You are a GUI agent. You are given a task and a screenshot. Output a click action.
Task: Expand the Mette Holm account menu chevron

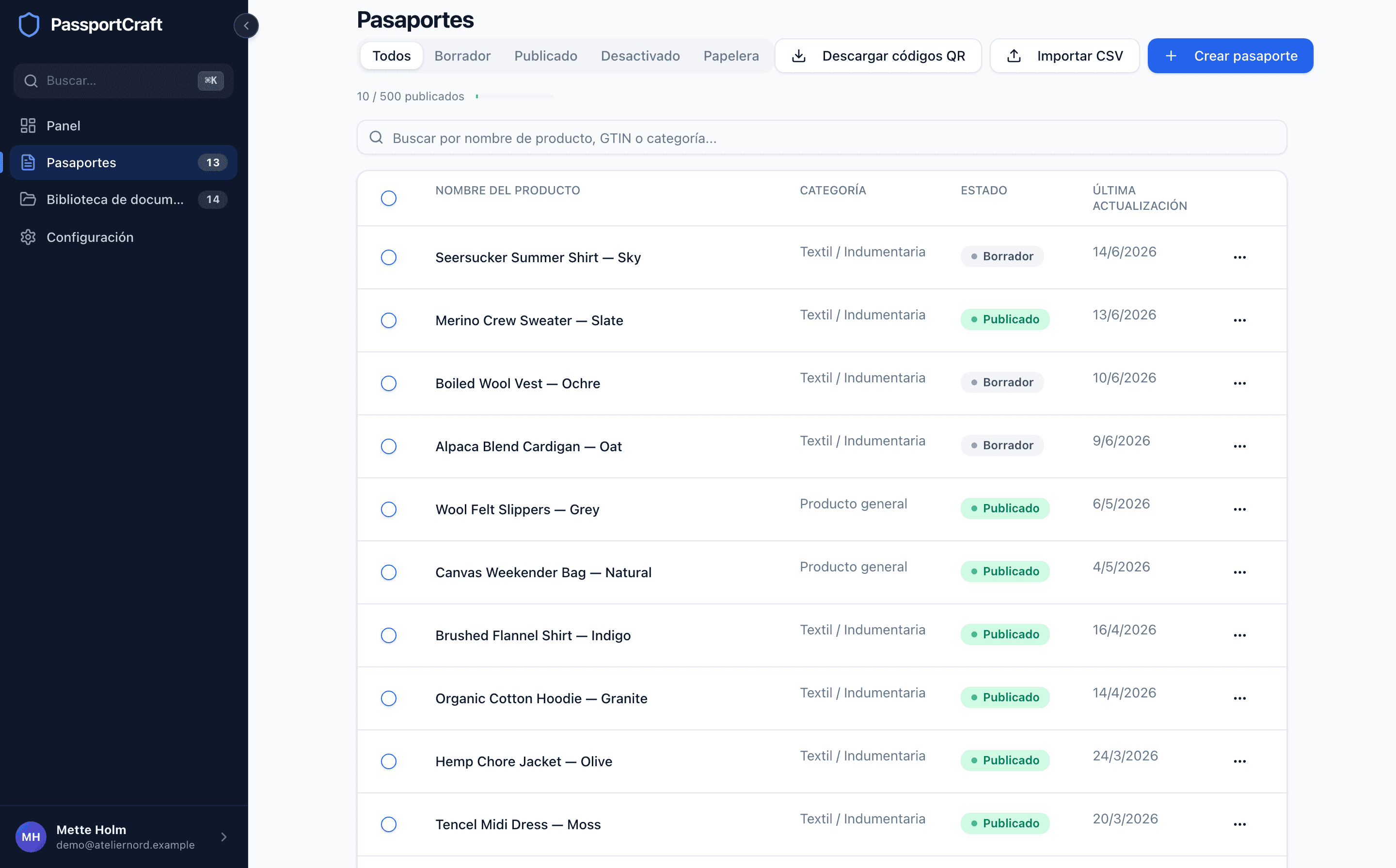pos(224,837)
